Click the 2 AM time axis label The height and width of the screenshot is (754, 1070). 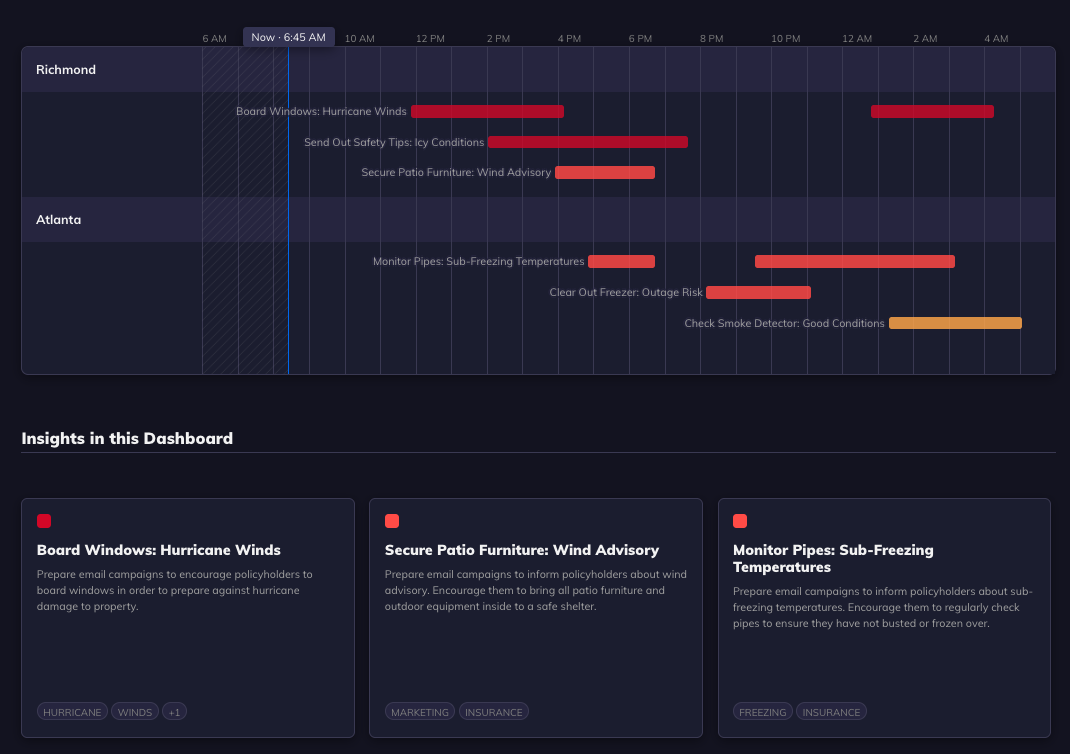click(x=925, y=39)
